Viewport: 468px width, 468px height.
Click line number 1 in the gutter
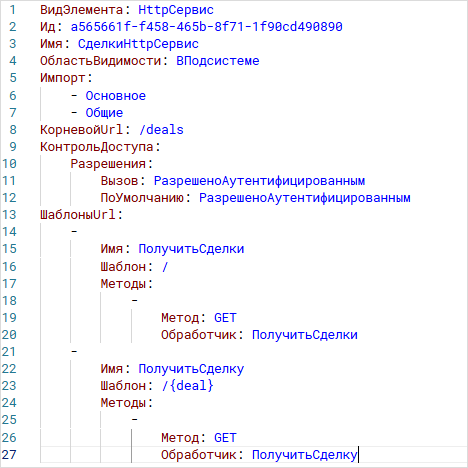pos(13,10)
